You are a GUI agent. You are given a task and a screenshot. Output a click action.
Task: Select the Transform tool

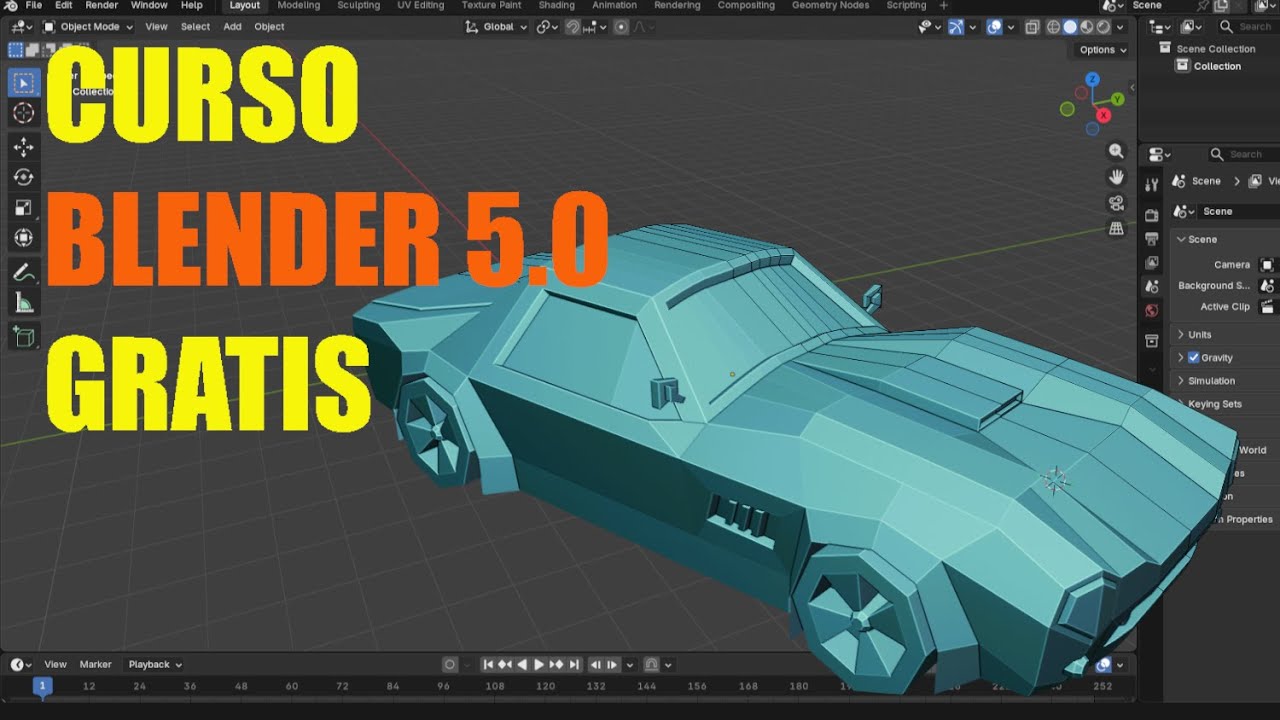(23, 238)
